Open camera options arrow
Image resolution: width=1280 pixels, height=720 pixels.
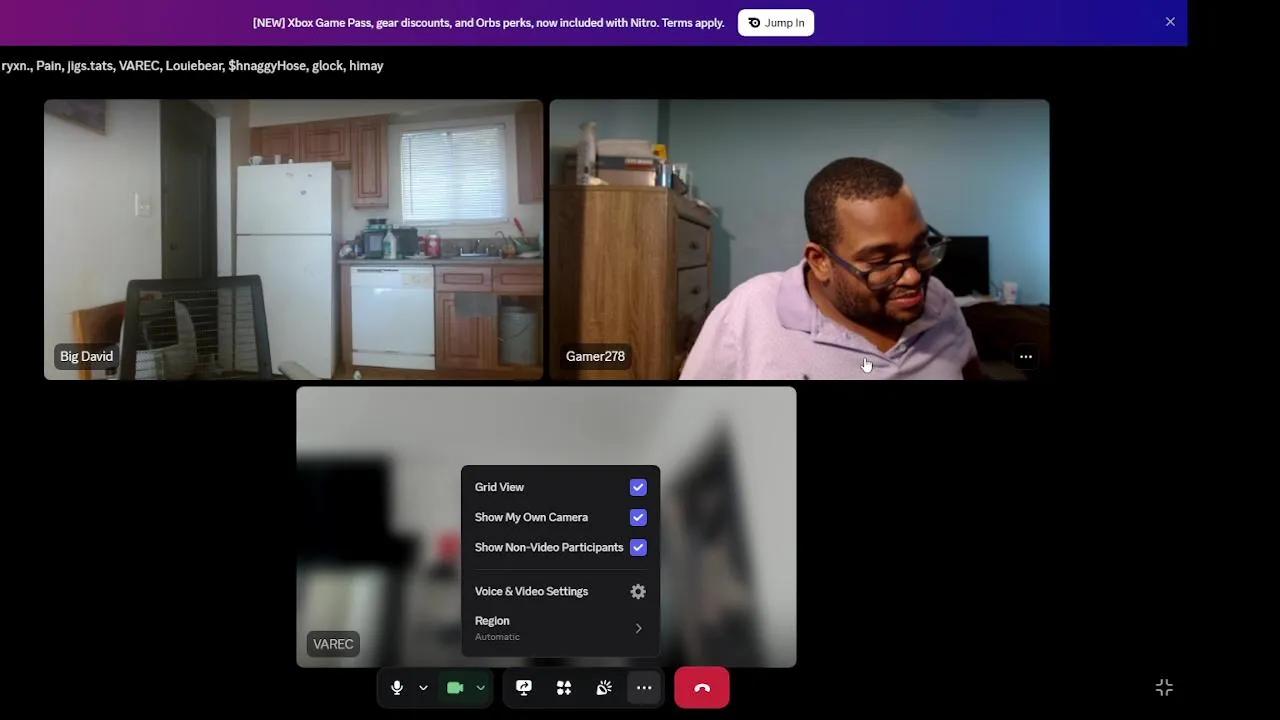pyautogui.click(x=481, y=688)
